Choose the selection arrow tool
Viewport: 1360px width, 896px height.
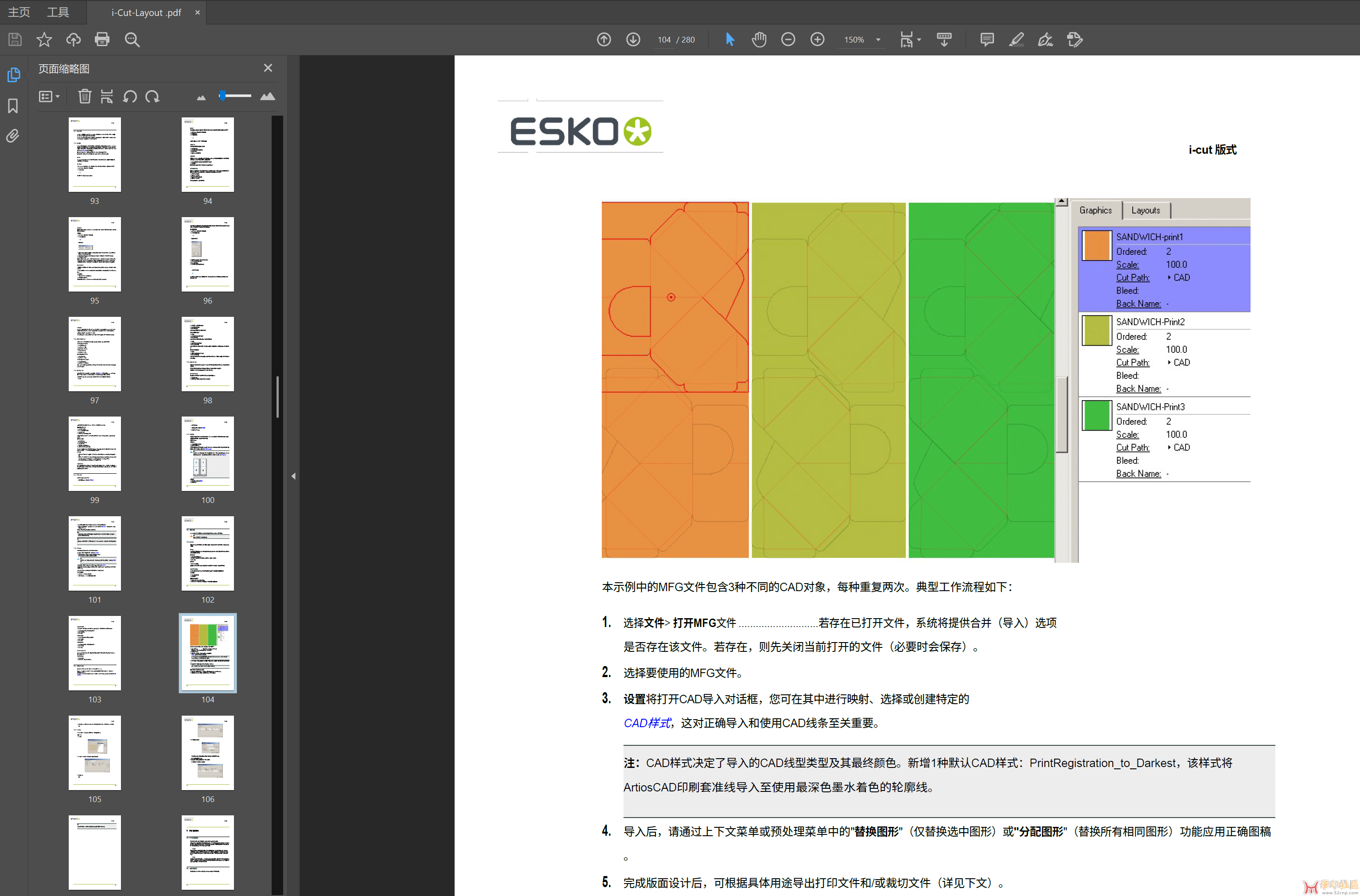click(x=730, y=39)
